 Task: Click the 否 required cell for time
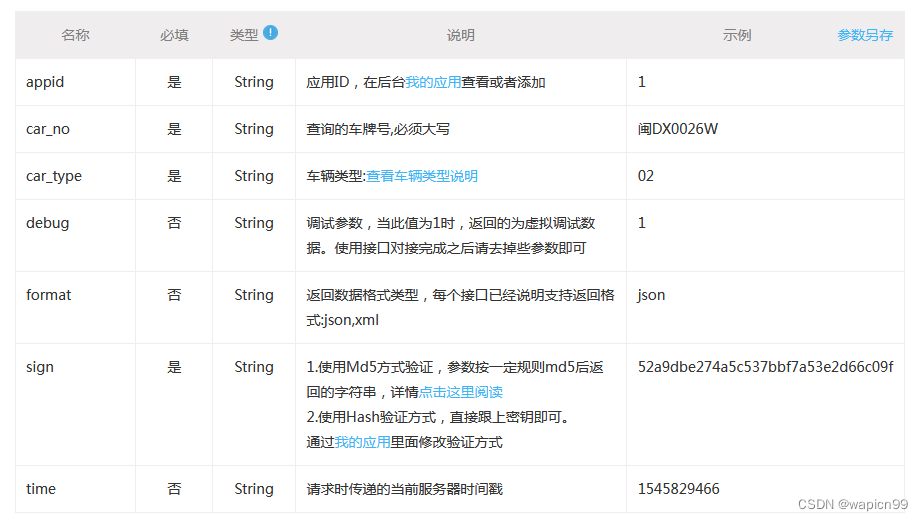pyautogui.click(x=174, y=489)
